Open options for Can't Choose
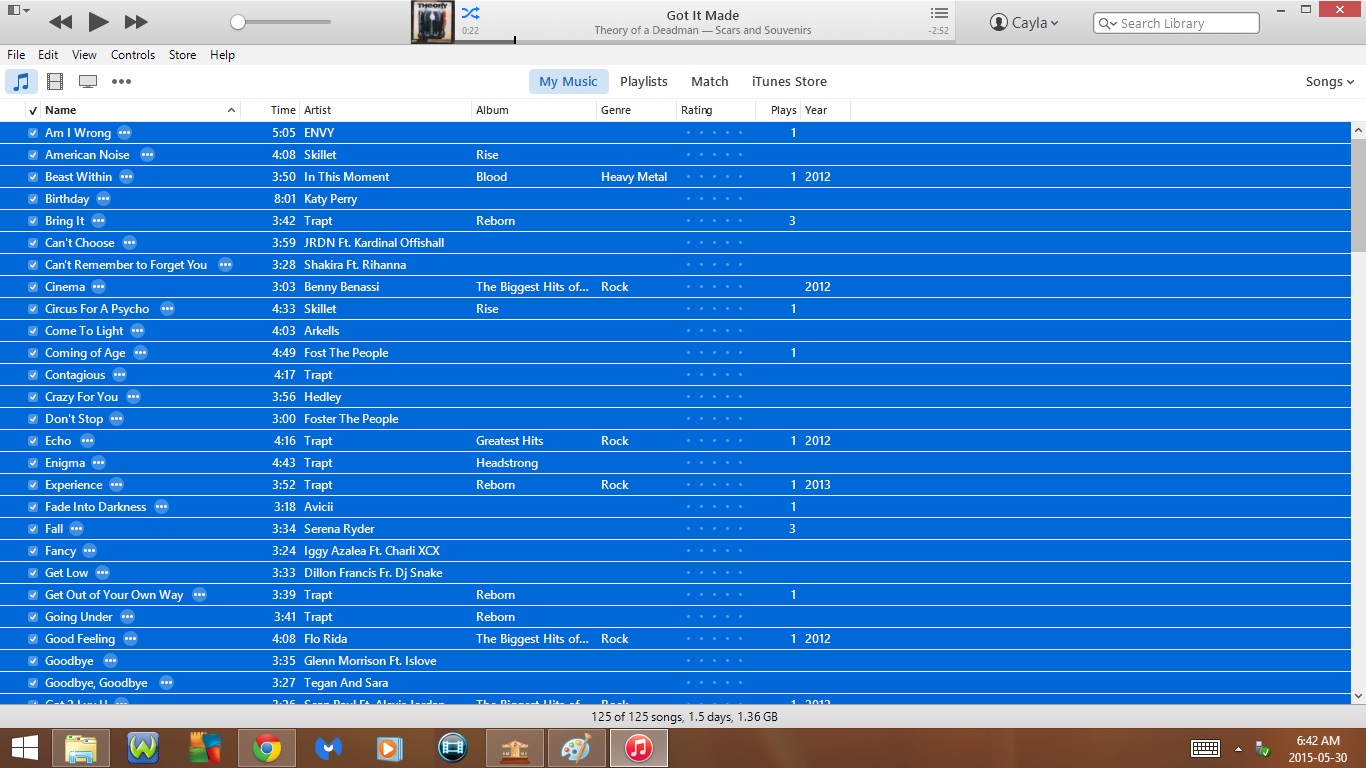The width and height of the screenshot is (1366, 768). [x=129, y=243]
